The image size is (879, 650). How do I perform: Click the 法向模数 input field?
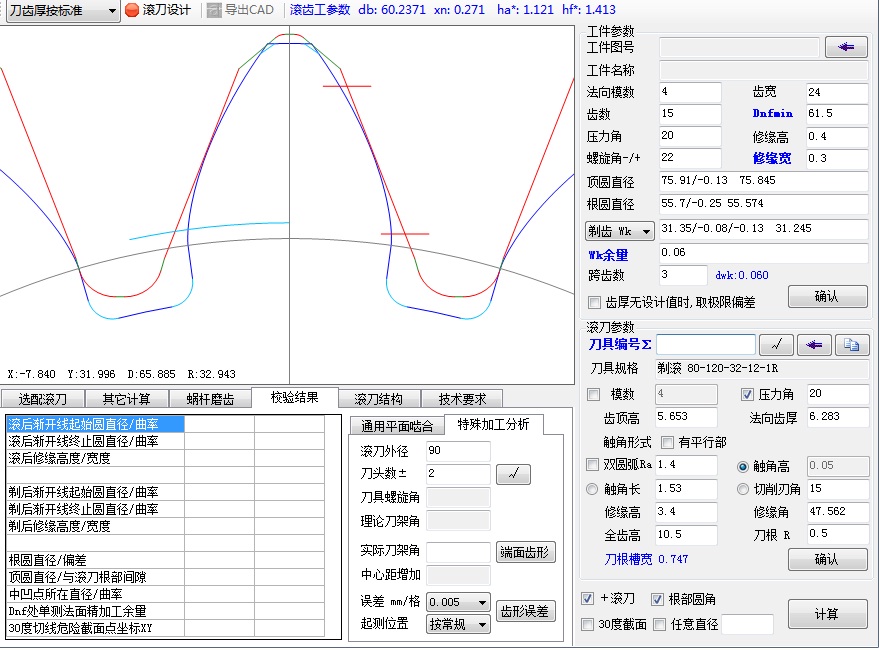coord(689,92)
